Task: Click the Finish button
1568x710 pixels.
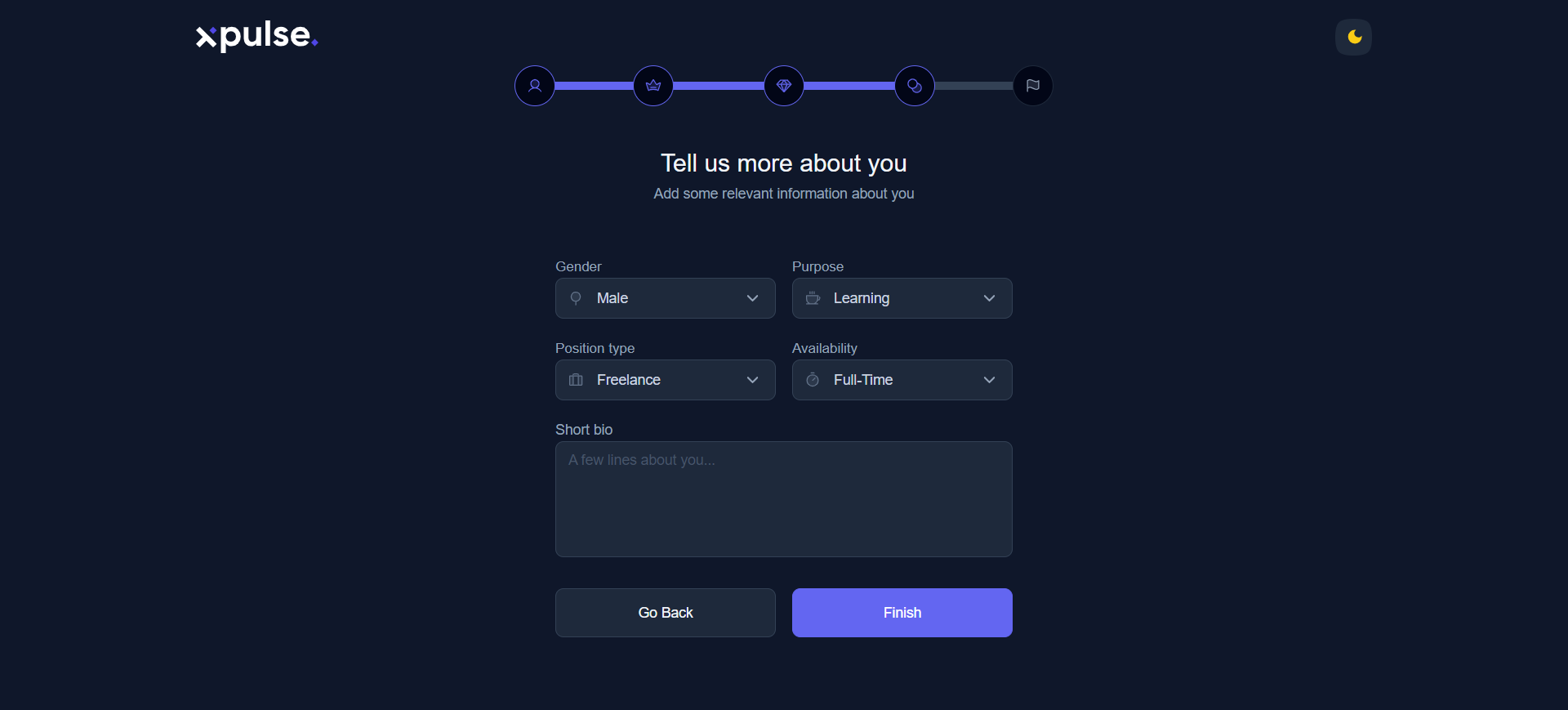Action: (x=902, y=613)
